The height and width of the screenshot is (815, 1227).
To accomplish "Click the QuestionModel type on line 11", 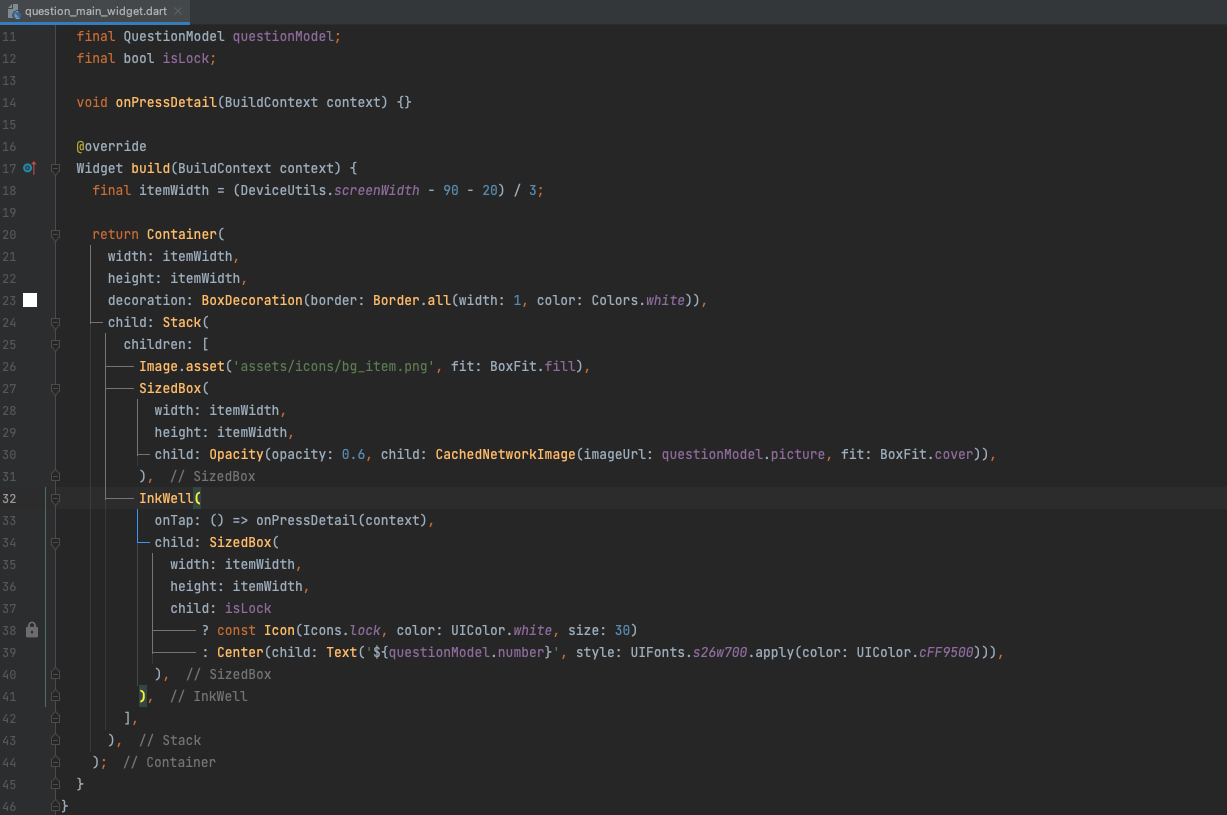I will [x=174, y=36].
